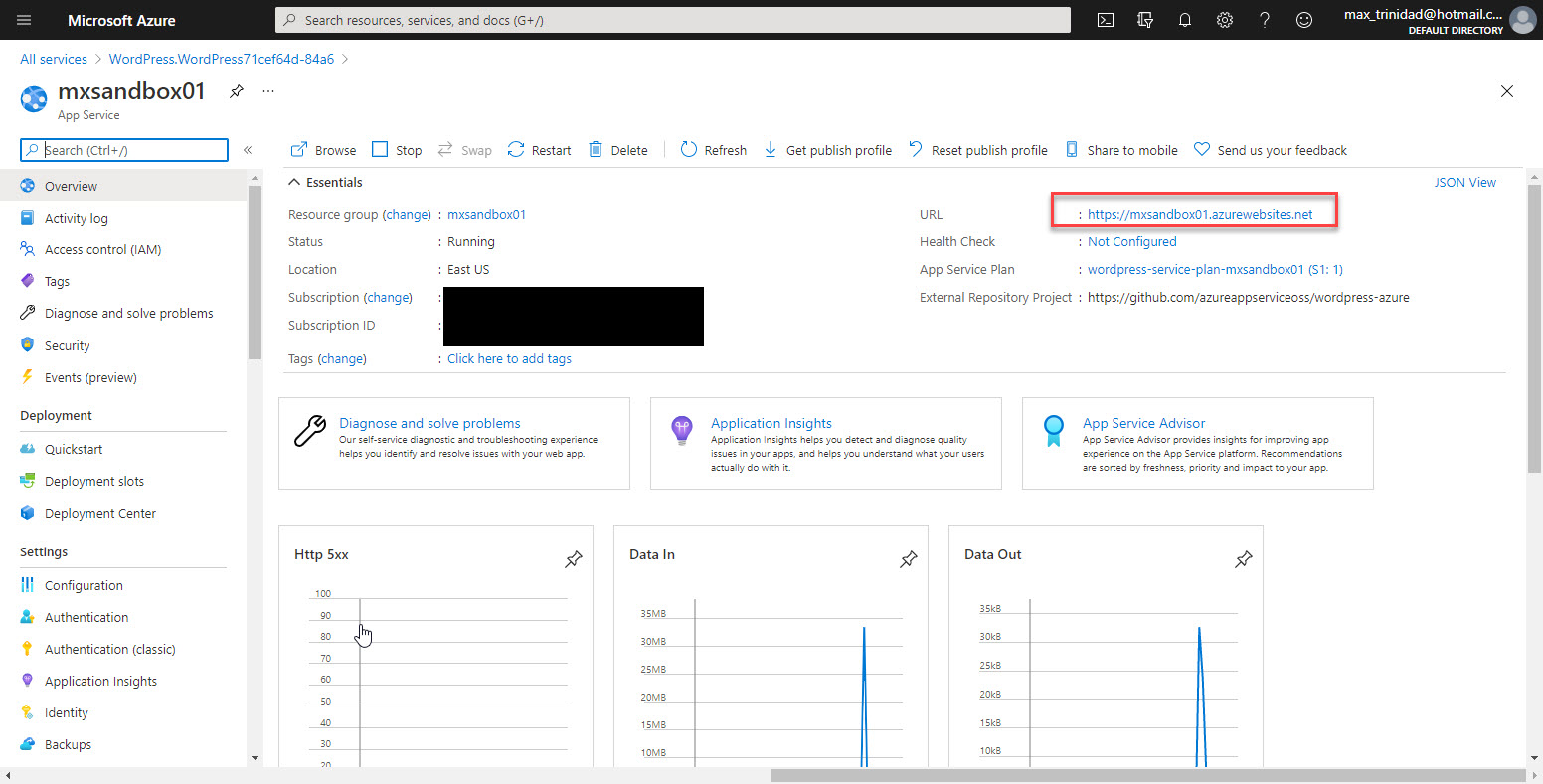Click the sidebar search box
Viewport: 1543px width, 784px height.
click(x=124, y=150)
